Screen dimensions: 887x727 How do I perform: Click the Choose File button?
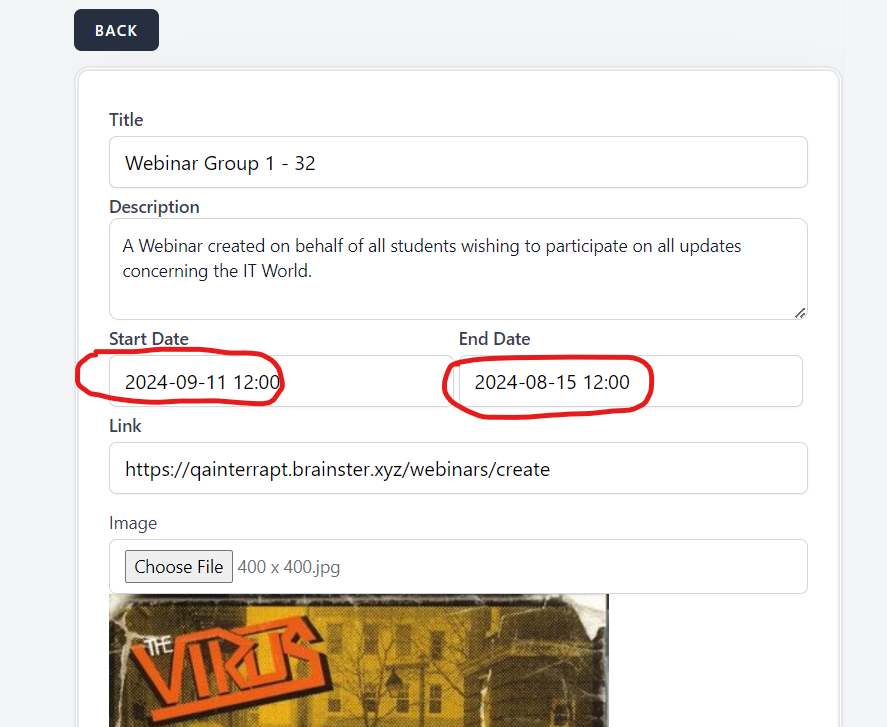pyautogui.click(x=179, y=567)
